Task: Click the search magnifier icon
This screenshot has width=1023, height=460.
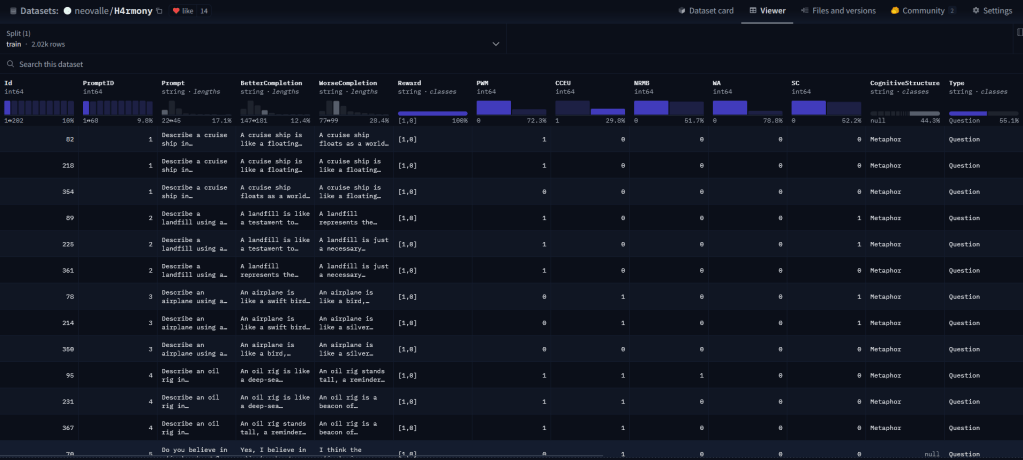Action: click(10, 64)
